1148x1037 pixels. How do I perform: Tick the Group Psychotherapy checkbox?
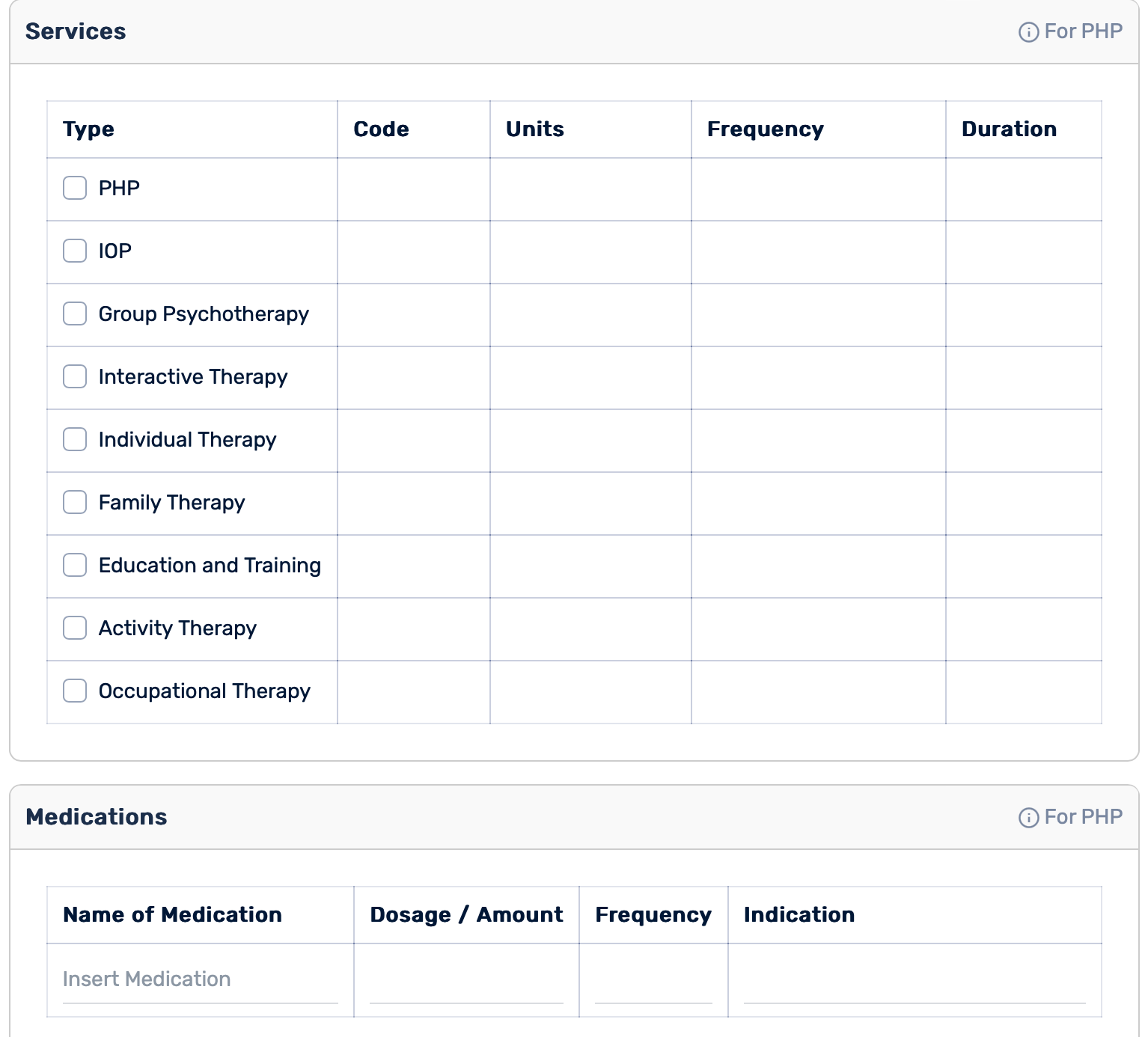(x=75, y=313)
